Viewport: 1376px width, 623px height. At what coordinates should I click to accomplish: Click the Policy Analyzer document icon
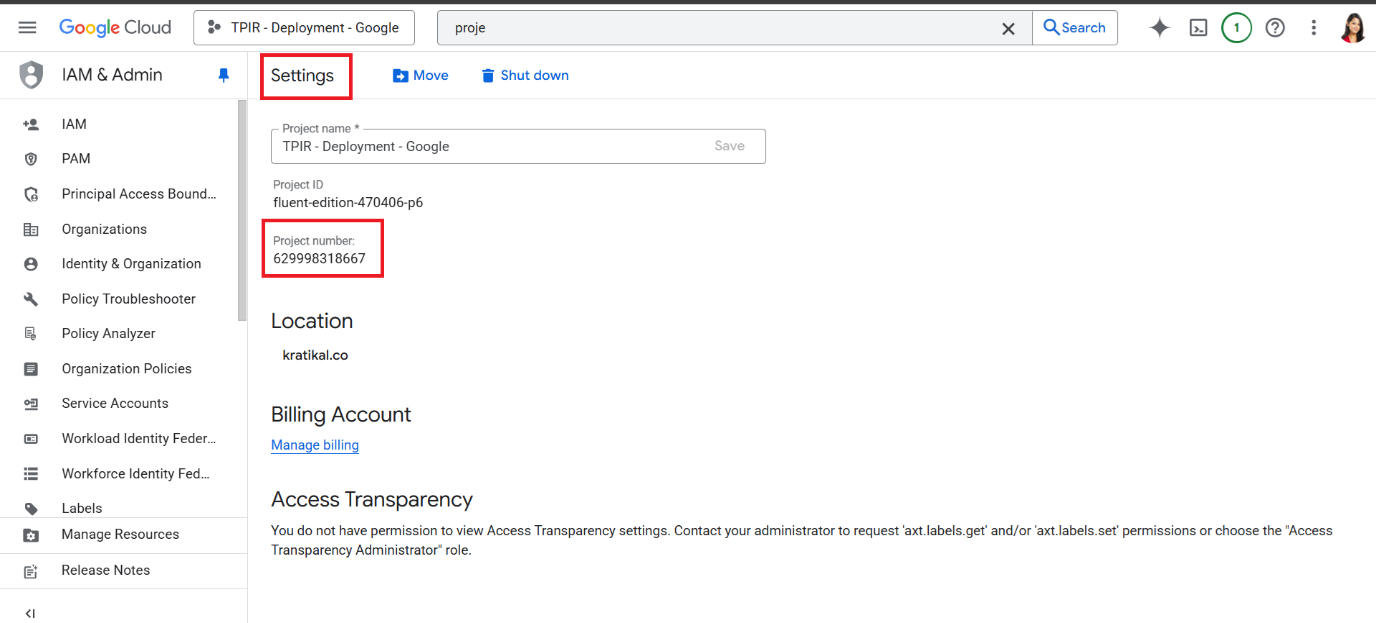(x=31, y=334)
